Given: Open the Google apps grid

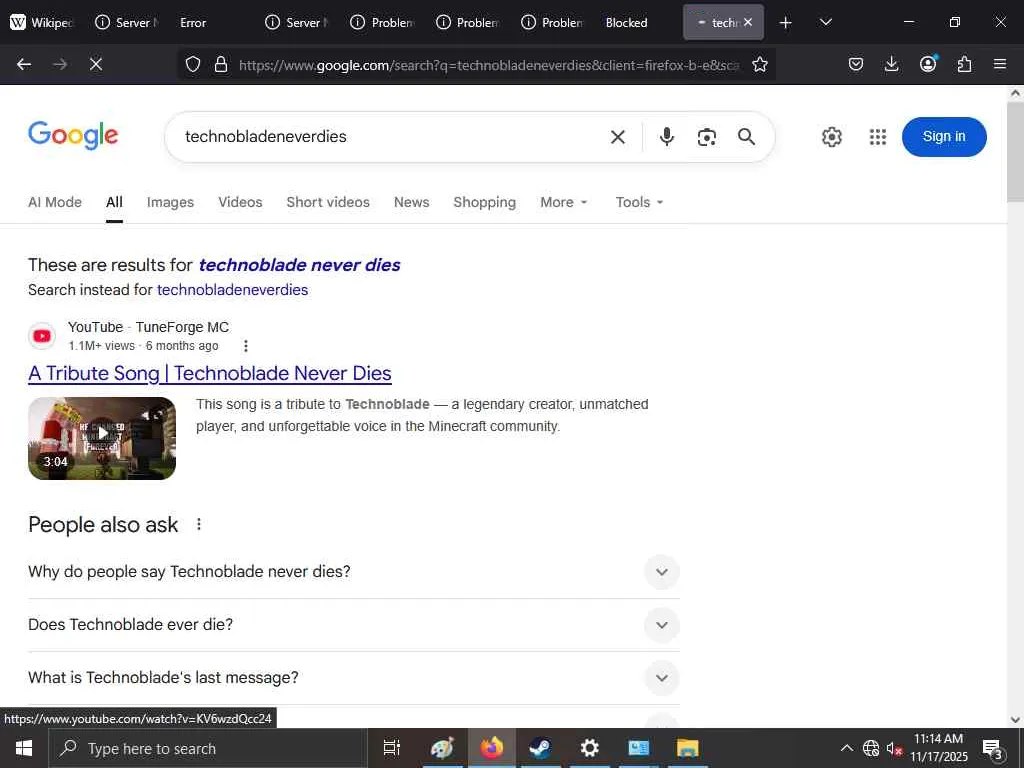Looking at the screenshot, I should 878,137.
